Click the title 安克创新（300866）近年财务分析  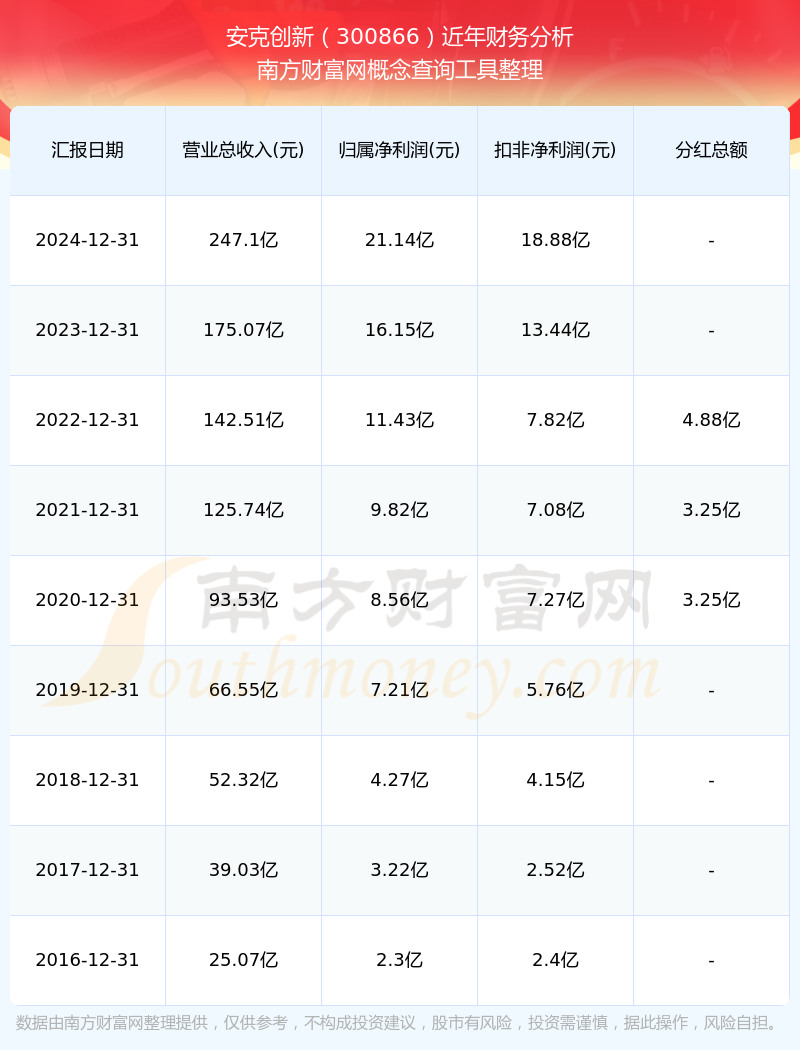(400, 37)
